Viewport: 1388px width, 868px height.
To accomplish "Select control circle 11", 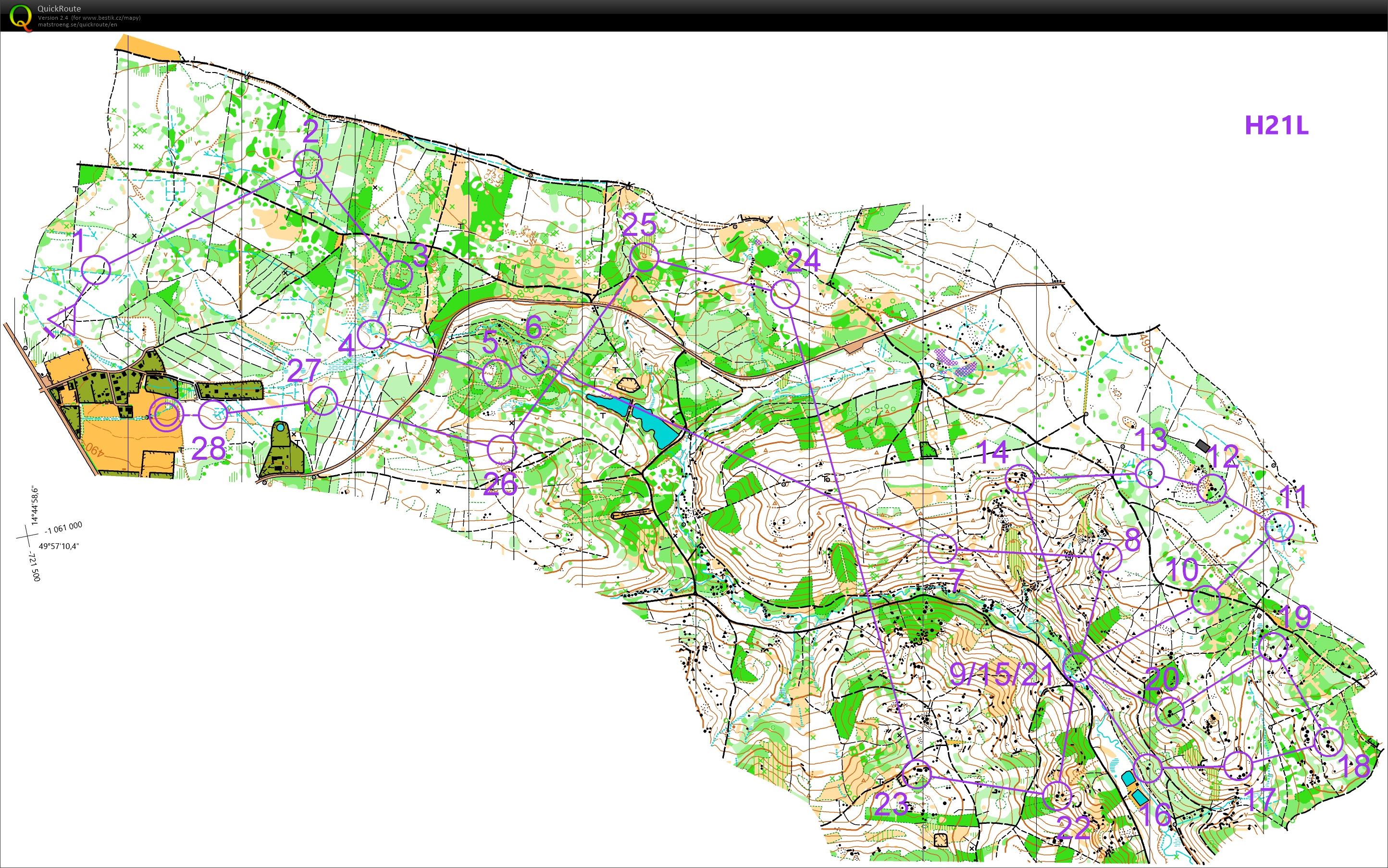I will [1279, 527].
